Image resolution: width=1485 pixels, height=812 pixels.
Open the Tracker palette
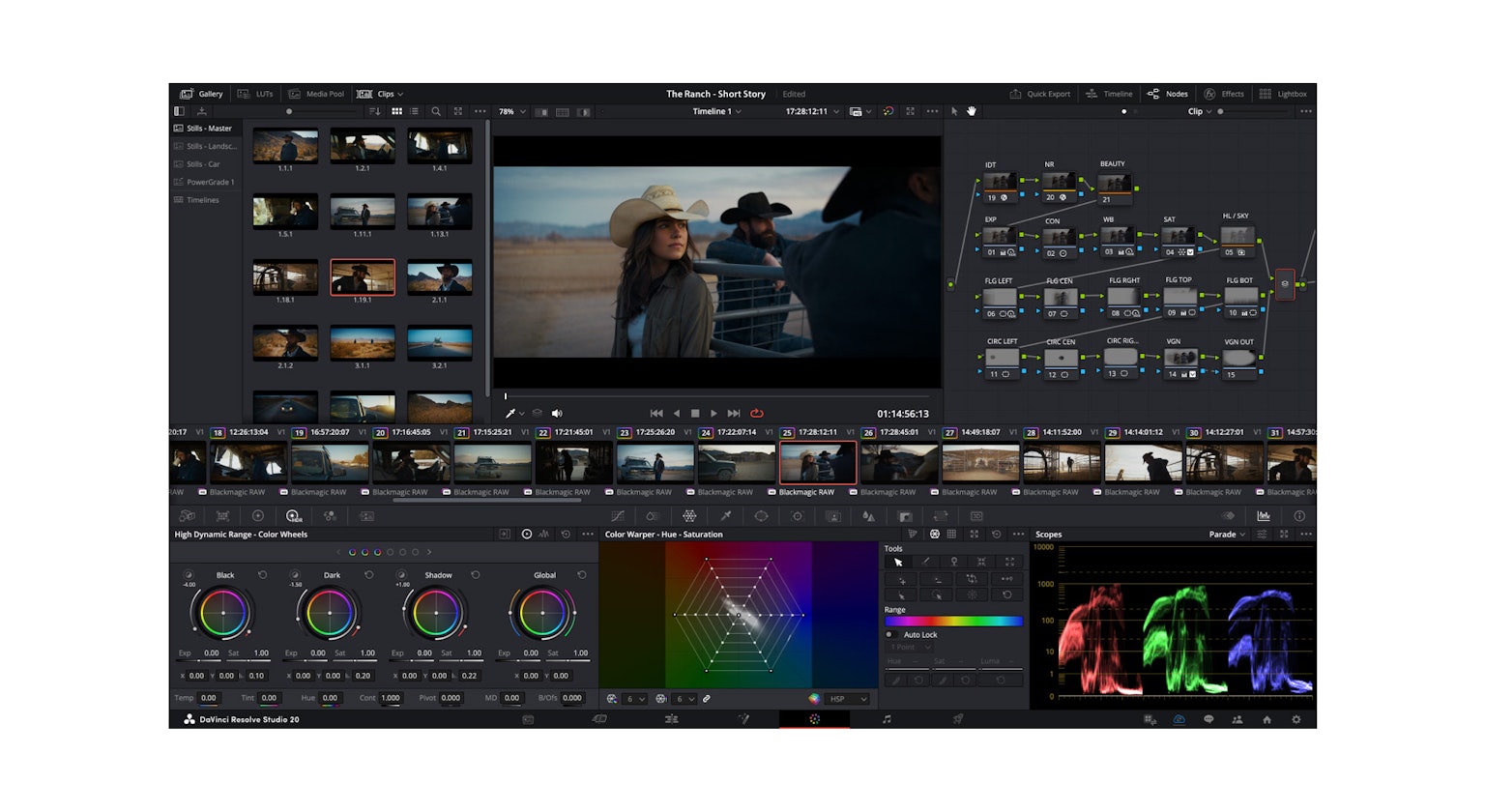coord(797,515)
